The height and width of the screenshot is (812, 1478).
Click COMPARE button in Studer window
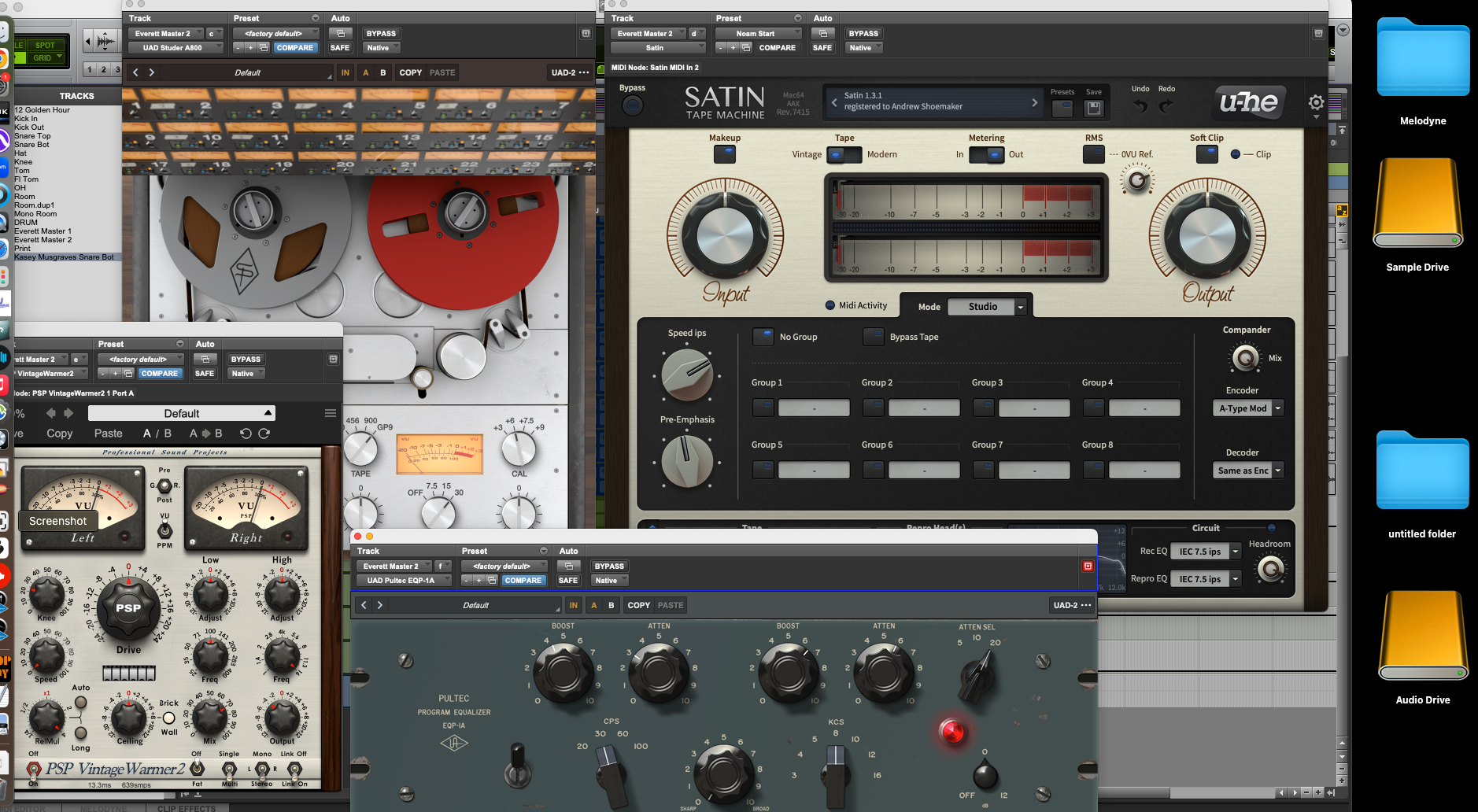295,47
